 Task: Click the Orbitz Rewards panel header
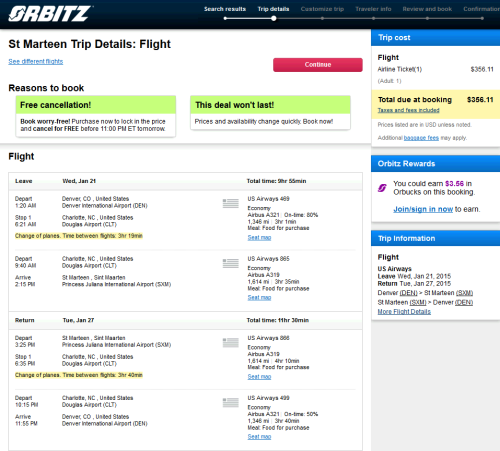coord(435,164)
